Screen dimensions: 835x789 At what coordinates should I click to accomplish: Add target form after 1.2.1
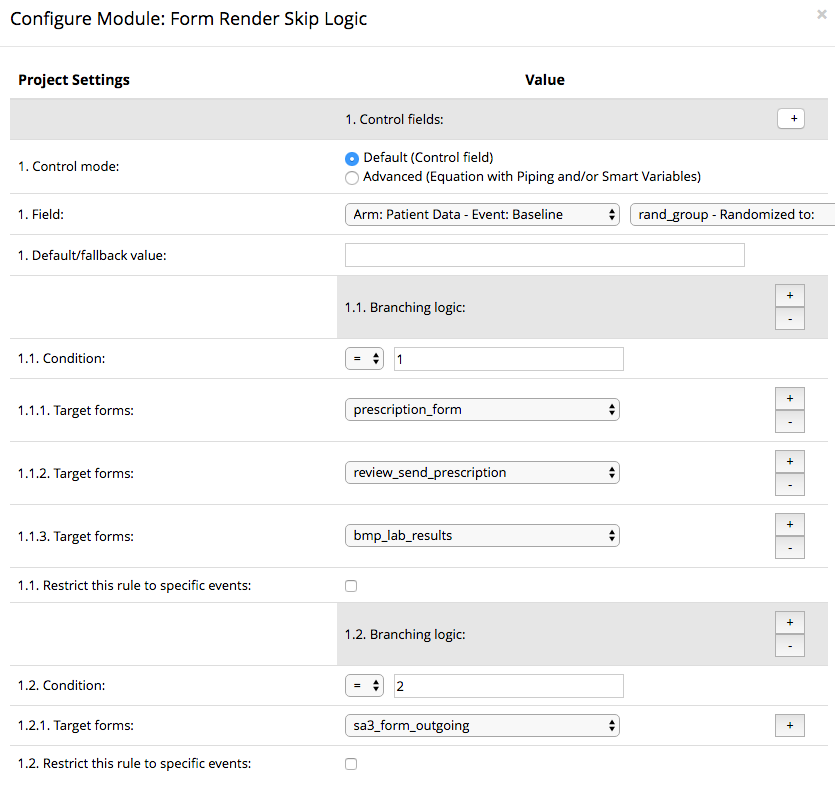[790, 726]
